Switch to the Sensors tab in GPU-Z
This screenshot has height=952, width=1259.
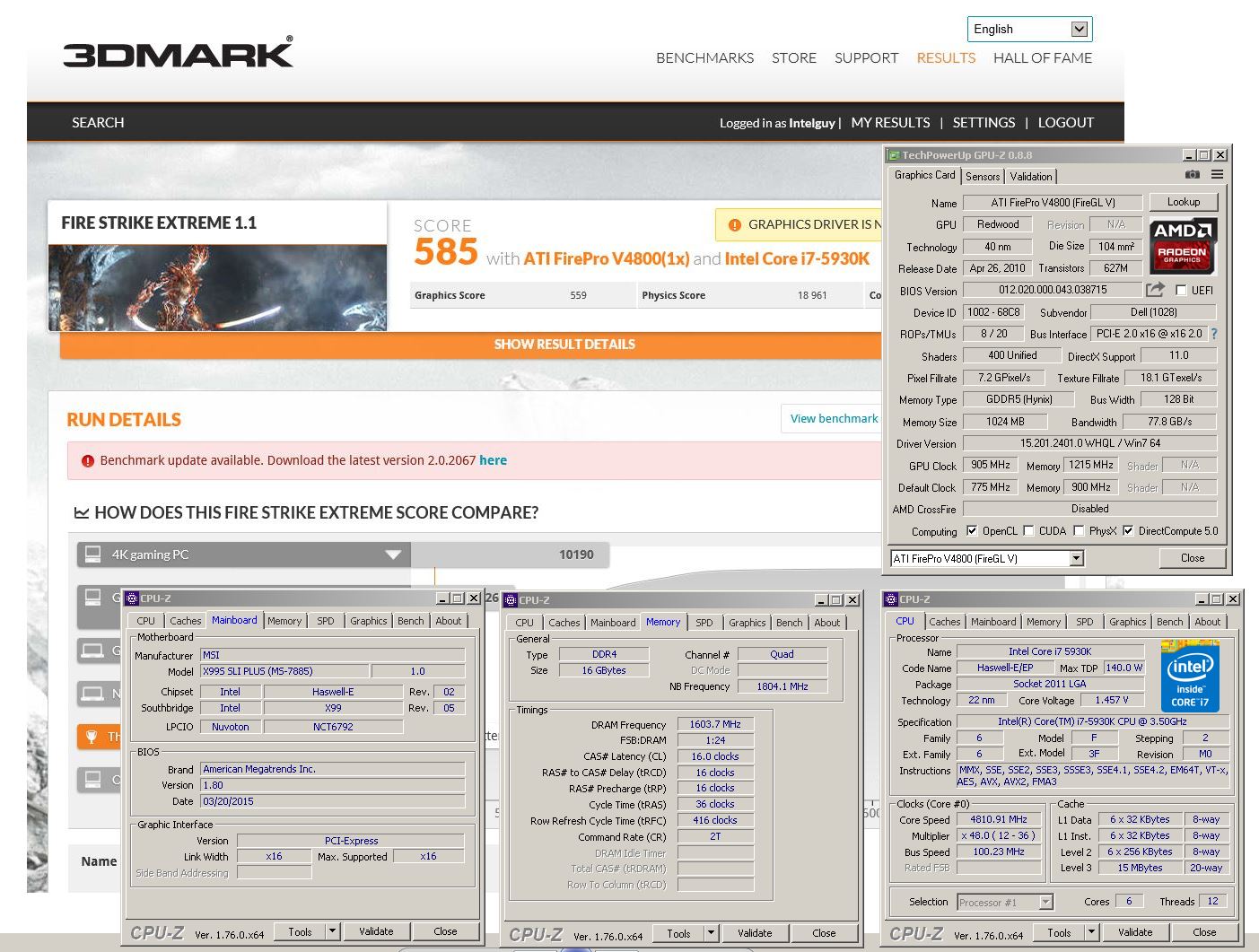click(983, 177)
